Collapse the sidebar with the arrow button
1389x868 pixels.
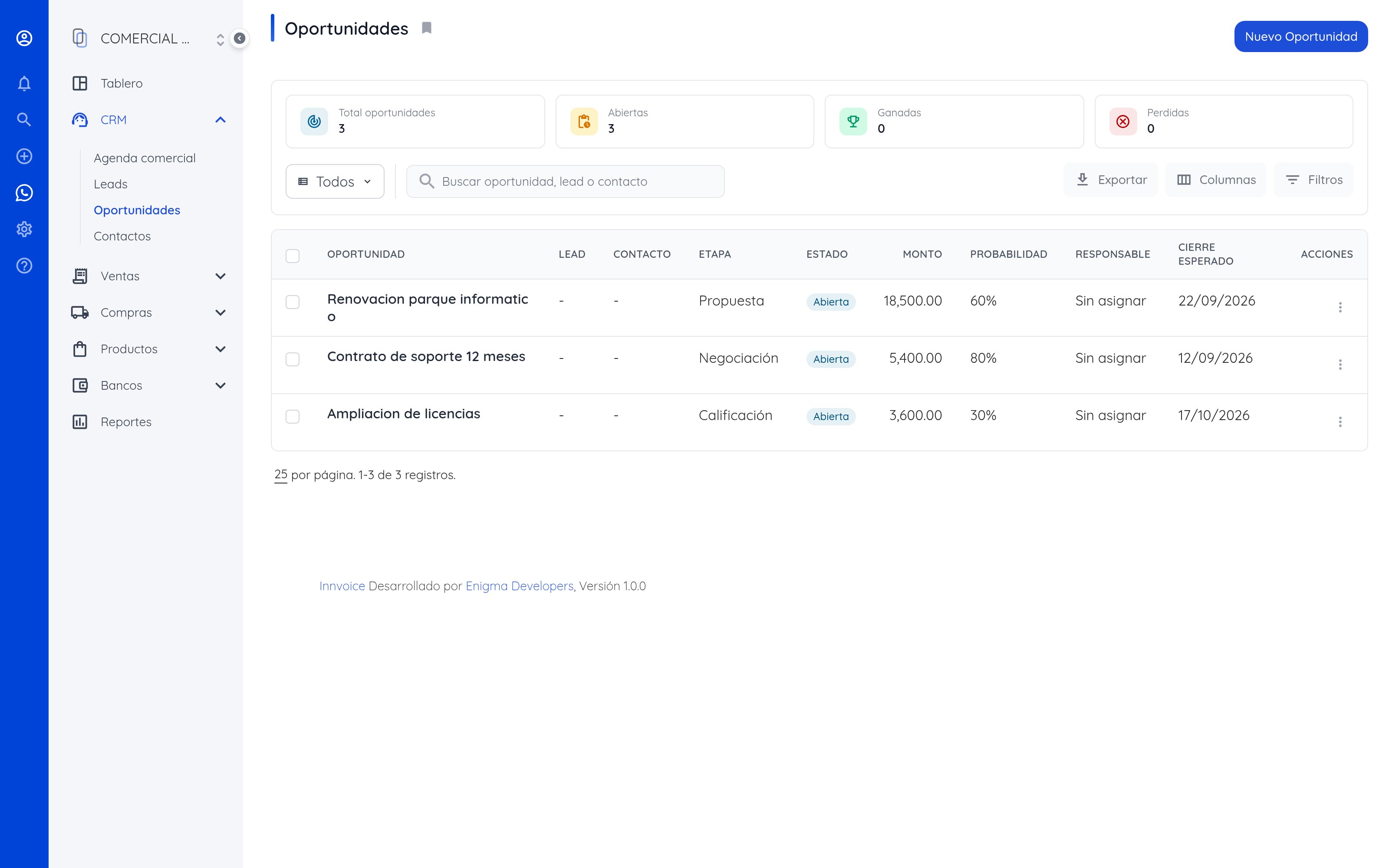tap(240, 39)
